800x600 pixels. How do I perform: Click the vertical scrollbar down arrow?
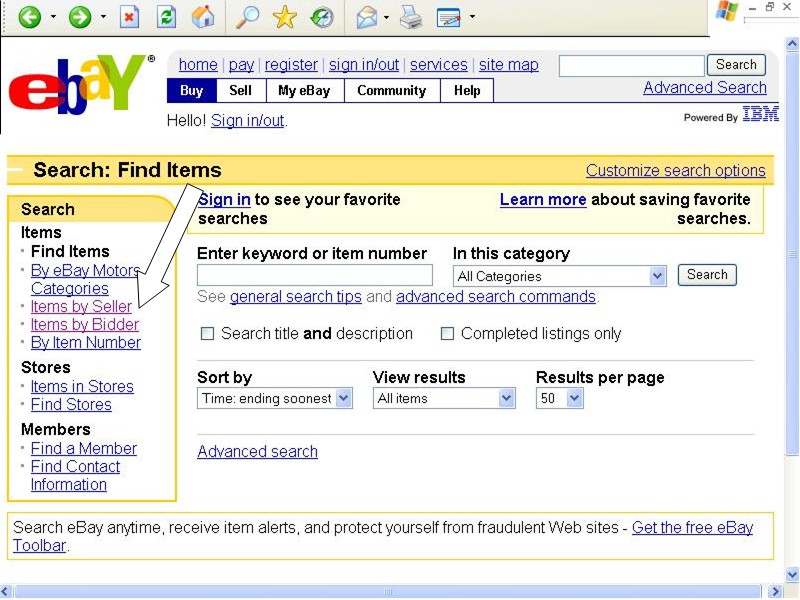point(792,574)
